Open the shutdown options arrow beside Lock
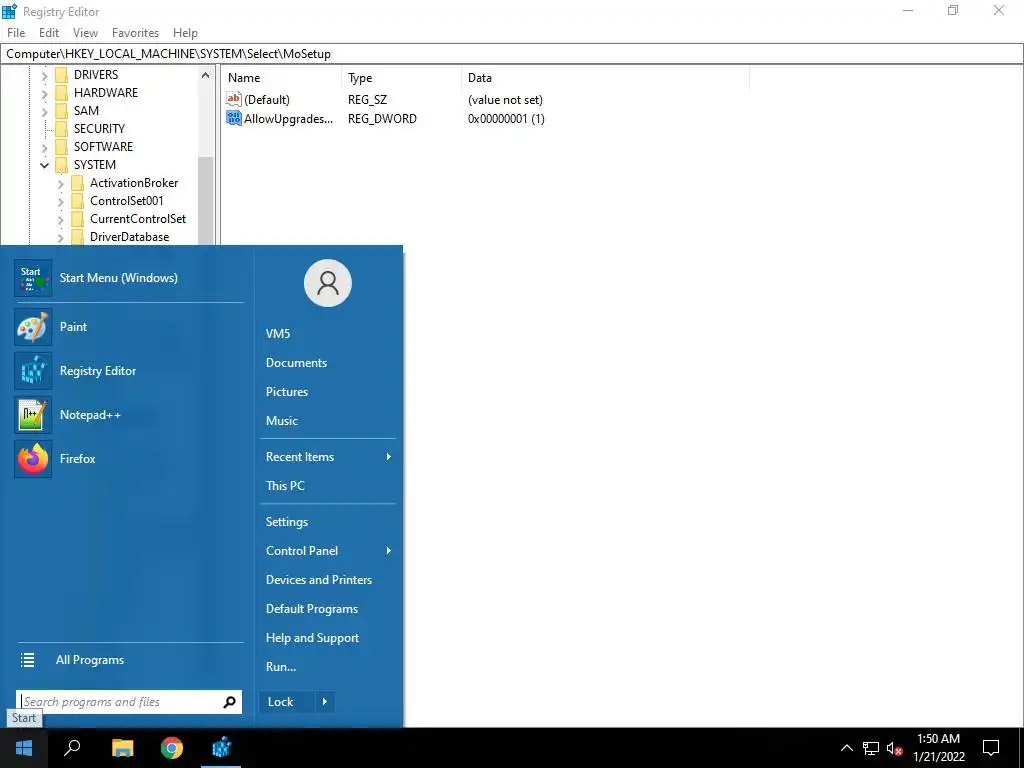Screen dimensions: 1024x768 (x=325, y=702)
